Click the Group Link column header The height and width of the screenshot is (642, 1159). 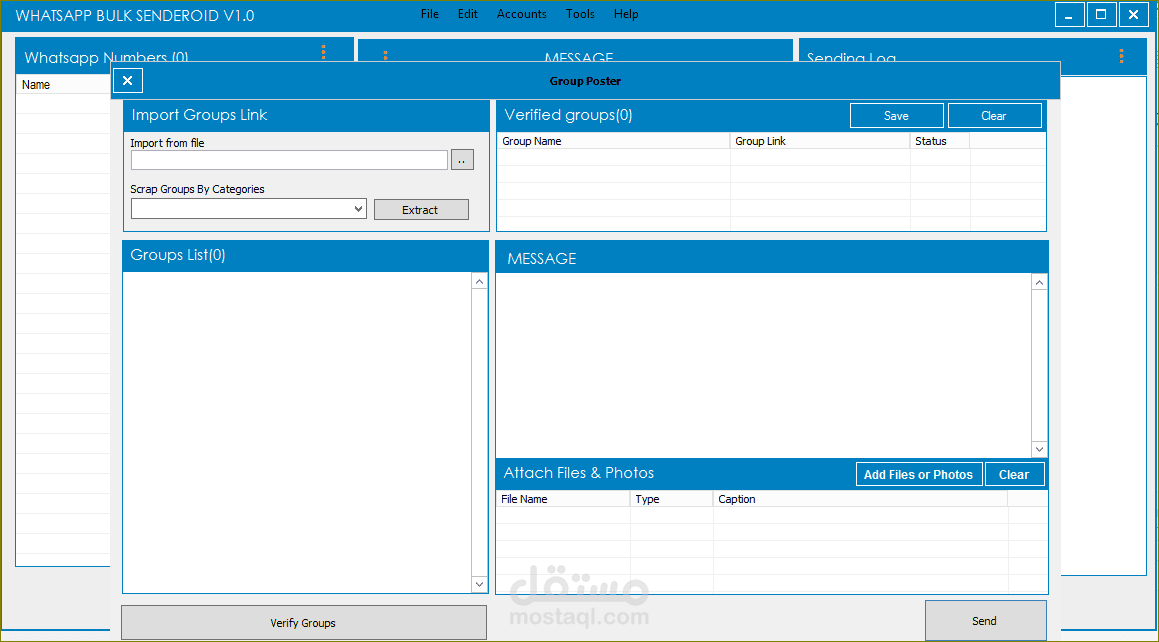pyautogui.click(x=820, y=141)
